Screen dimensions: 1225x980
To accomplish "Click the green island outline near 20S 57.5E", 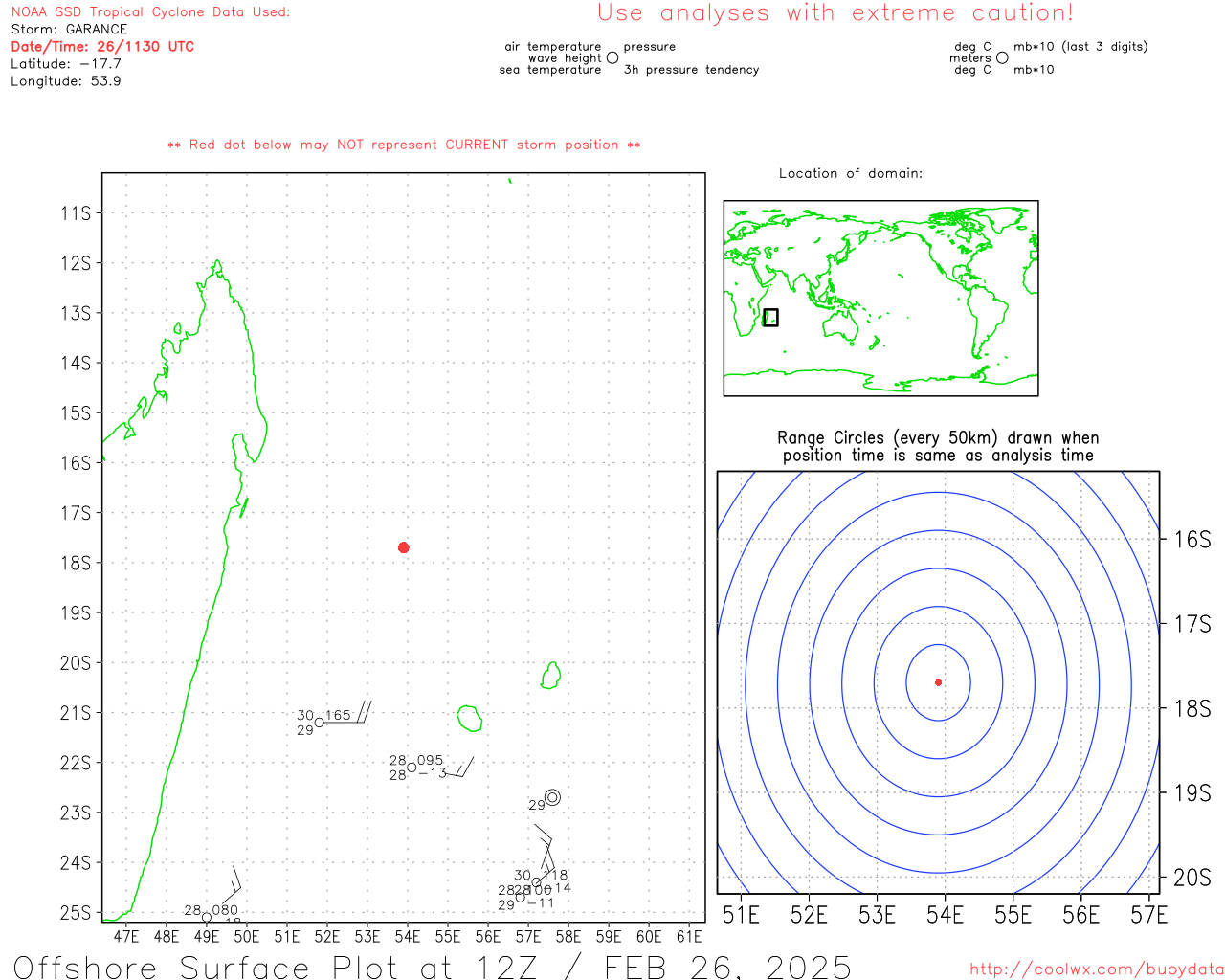I will [550, 675].
